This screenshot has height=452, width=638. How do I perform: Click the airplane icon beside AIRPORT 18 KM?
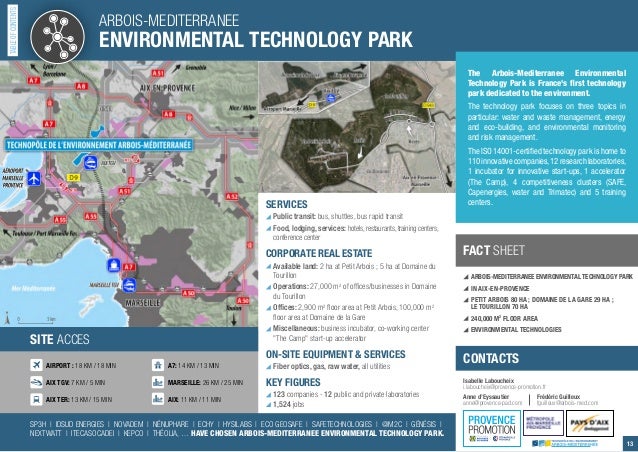click(x=36, y=365)
